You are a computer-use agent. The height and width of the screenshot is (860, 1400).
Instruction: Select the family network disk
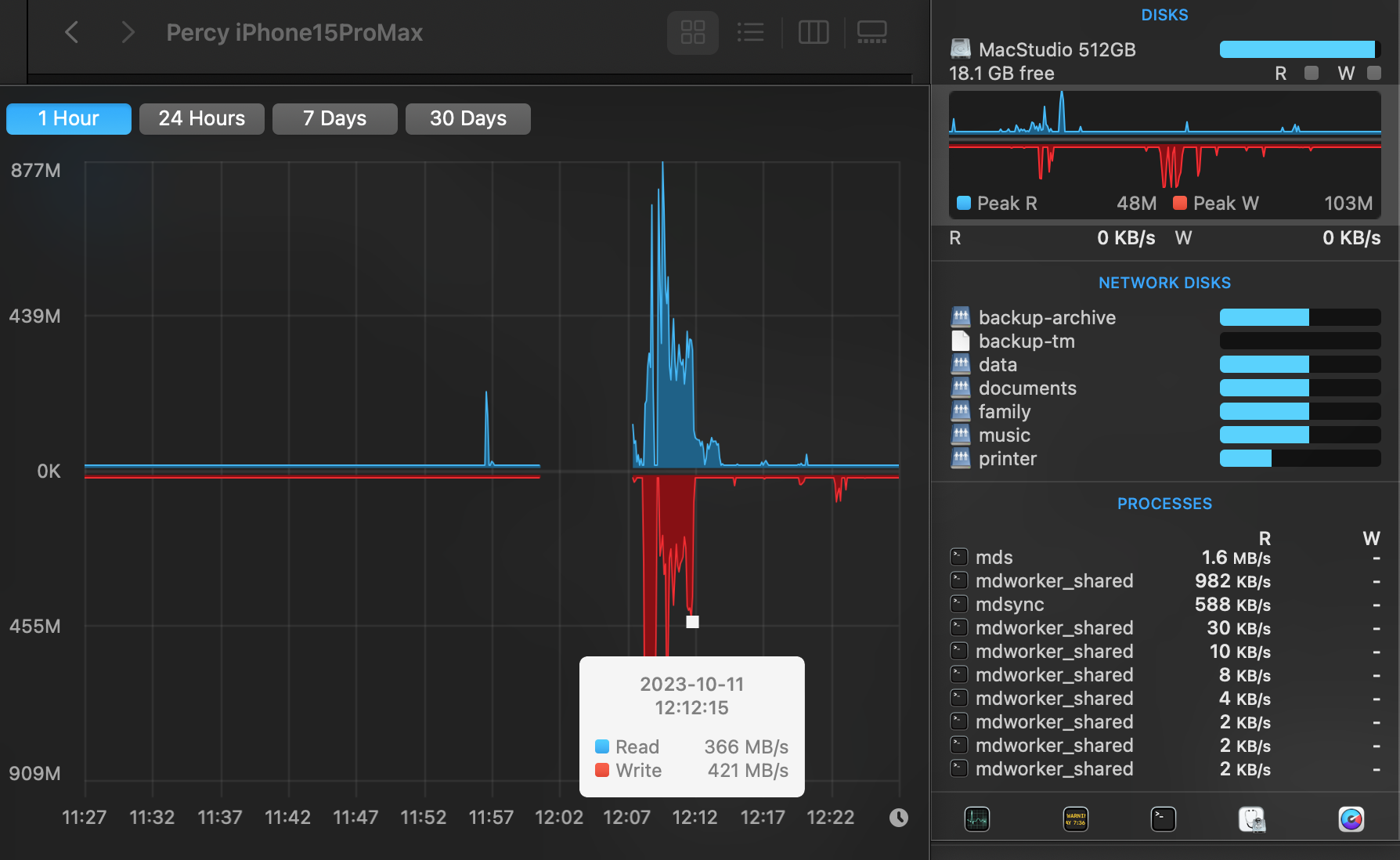pos(1165,411)
